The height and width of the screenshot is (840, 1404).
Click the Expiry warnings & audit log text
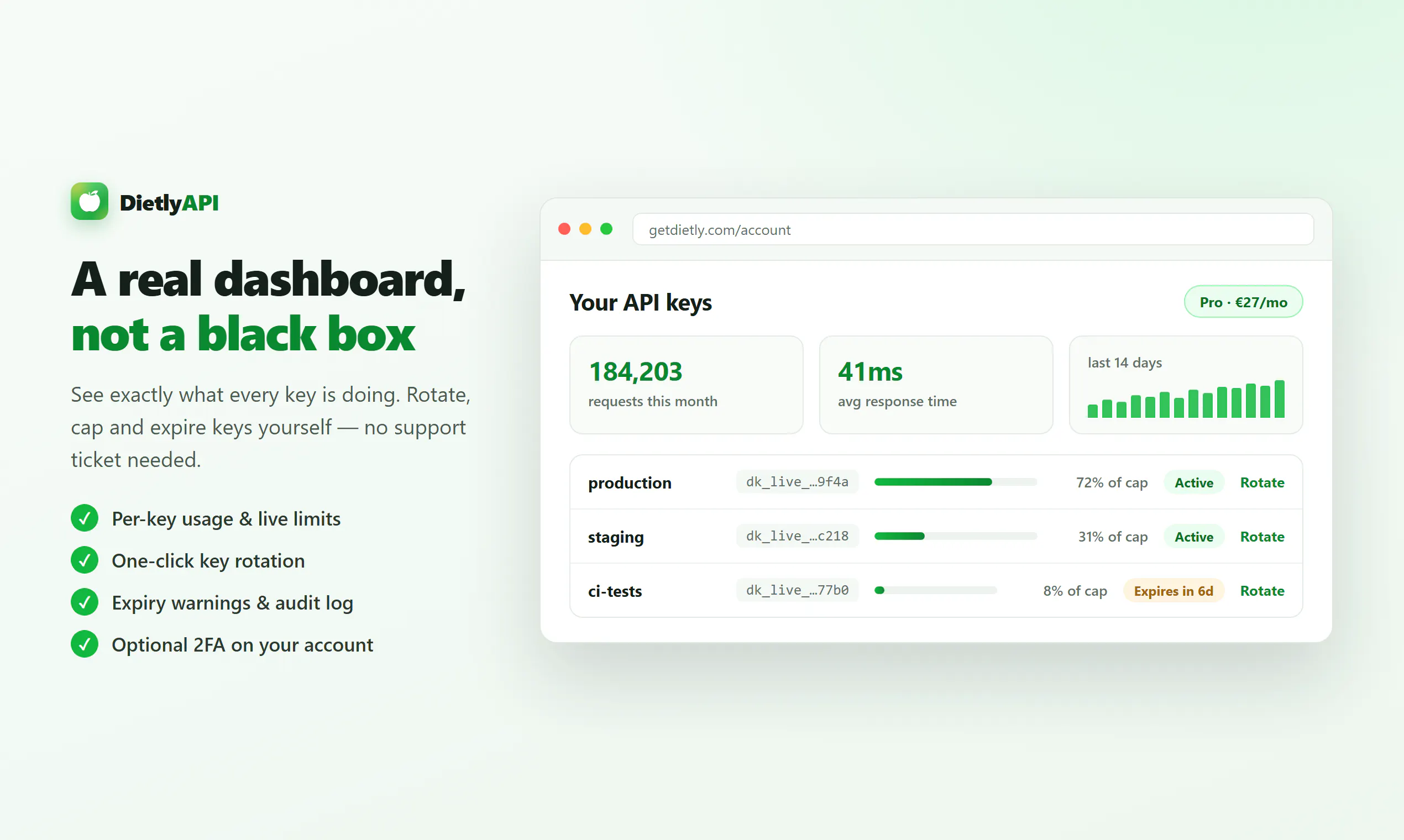[x=232, y=603]
